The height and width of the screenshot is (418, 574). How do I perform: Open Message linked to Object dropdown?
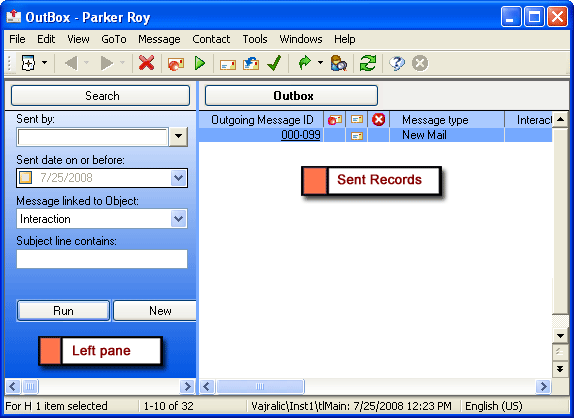pyautogui.click(x=178, y=219)
